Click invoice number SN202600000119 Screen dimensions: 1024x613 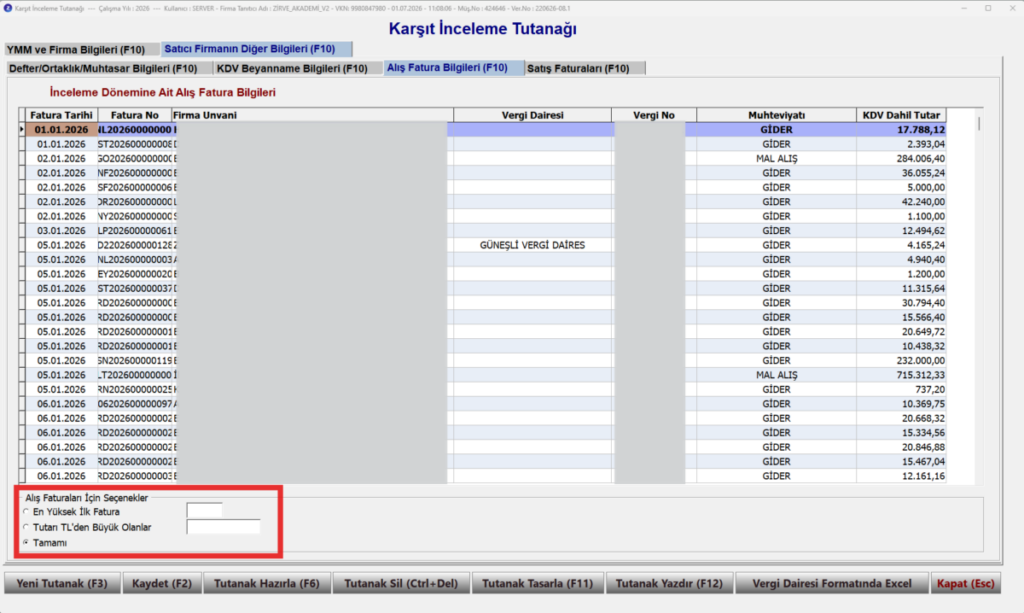(136, 361)
